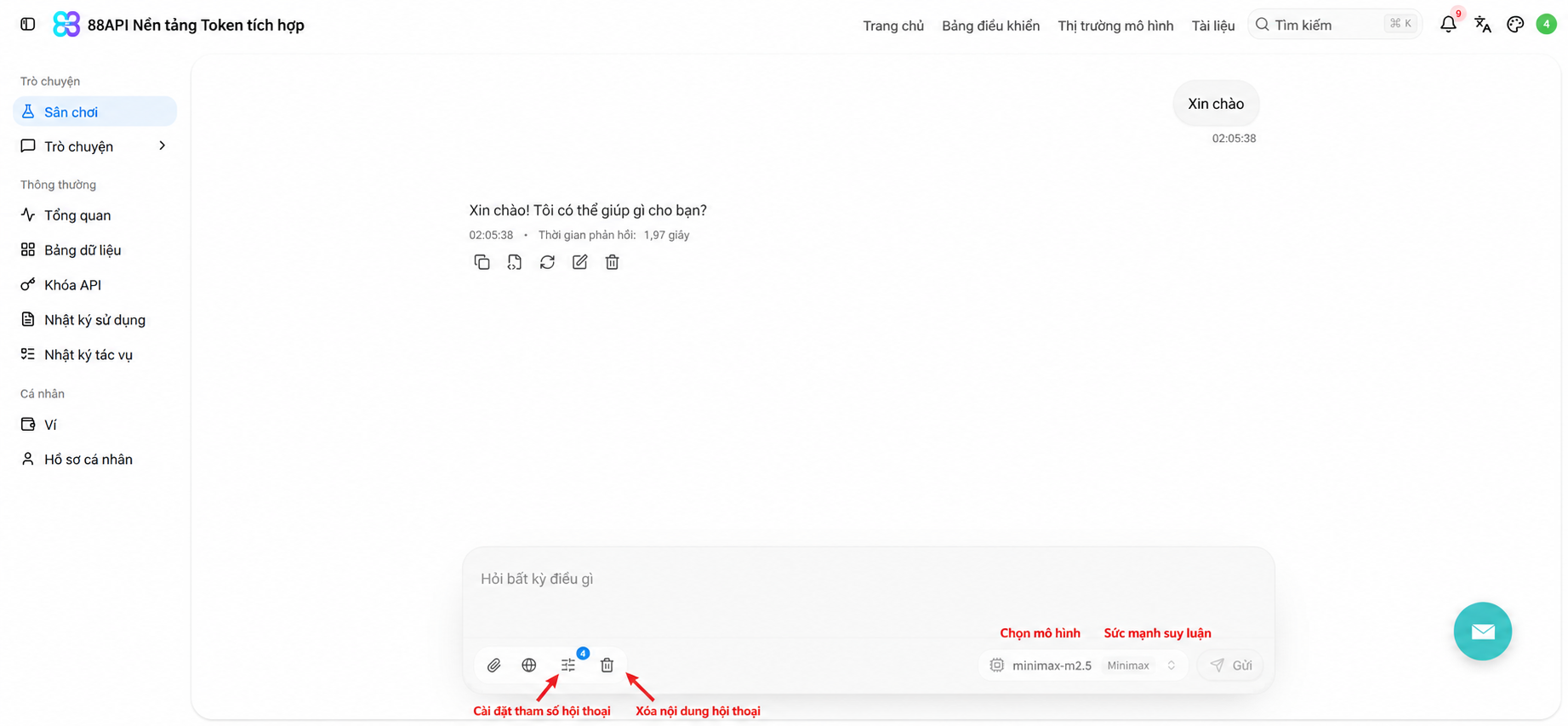Delete the assistant message with trash icon
This screenshot has height=726, width=1568.
coord(612,262)
